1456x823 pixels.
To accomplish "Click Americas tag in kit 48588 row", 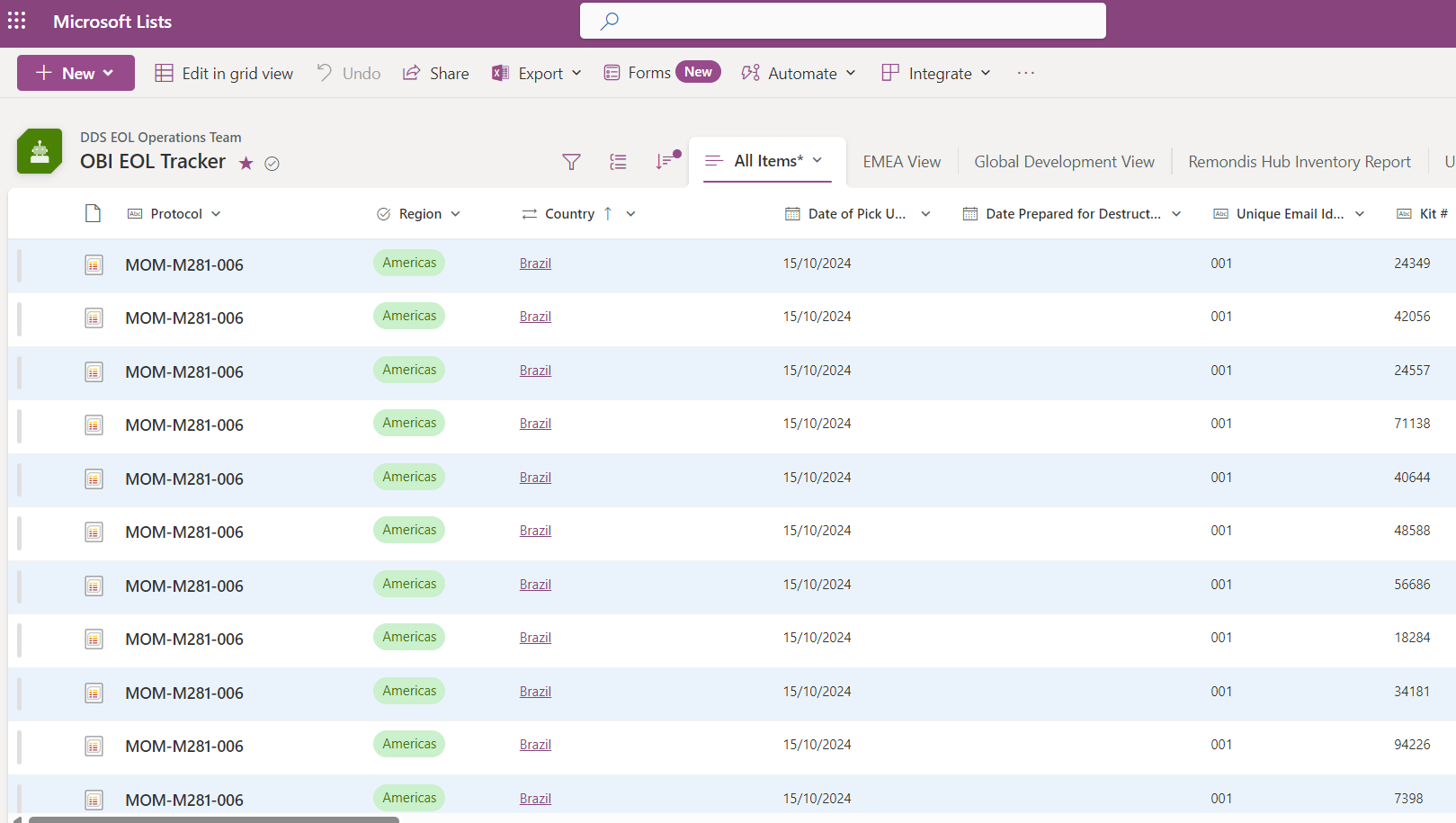I will coord(409,530).
